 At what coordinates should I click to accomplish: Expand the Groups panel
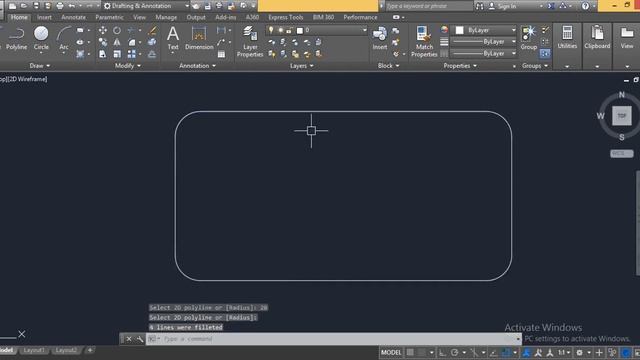[535, 66]
